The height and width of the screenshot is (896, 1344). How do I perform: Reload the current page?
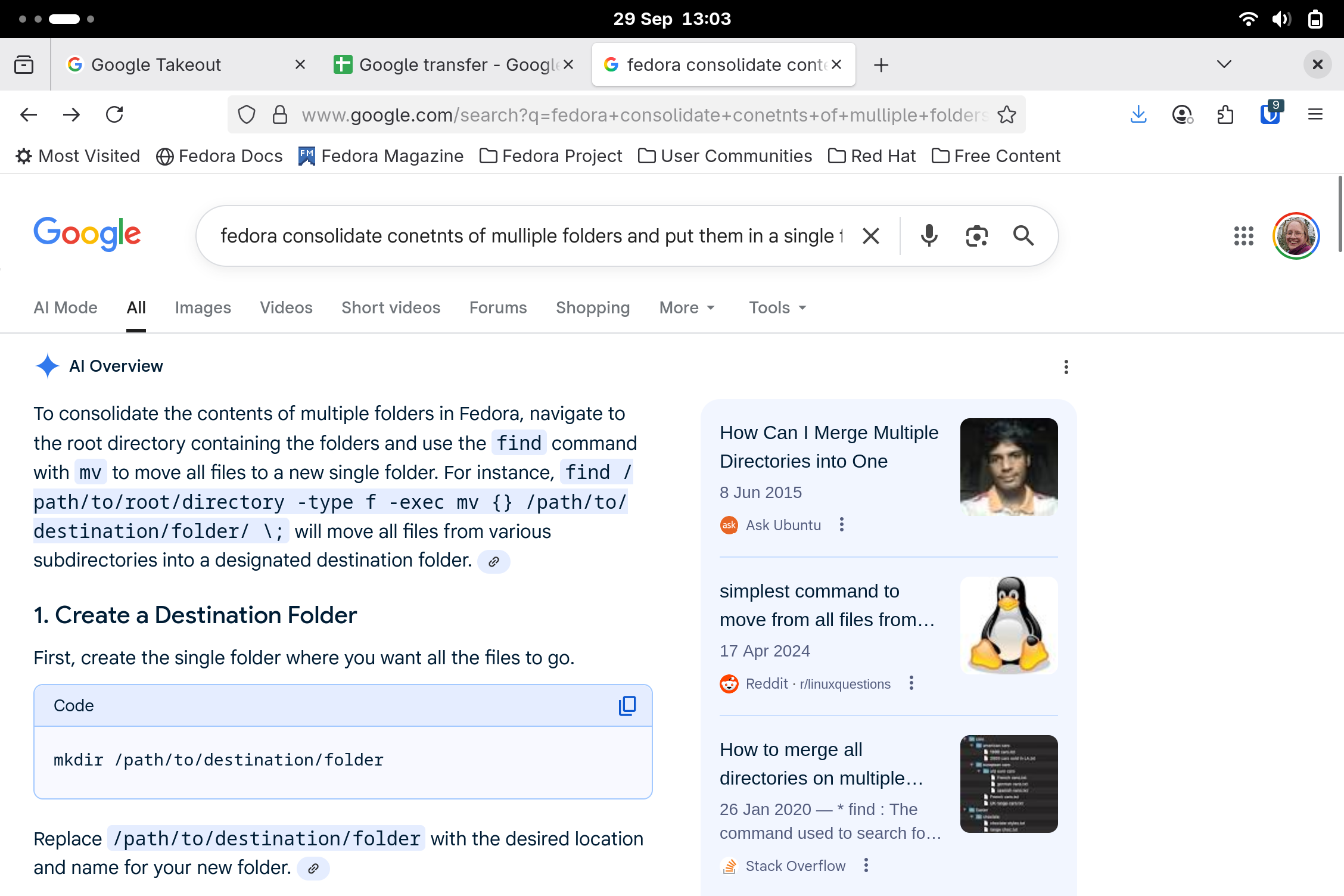(114, 114)
